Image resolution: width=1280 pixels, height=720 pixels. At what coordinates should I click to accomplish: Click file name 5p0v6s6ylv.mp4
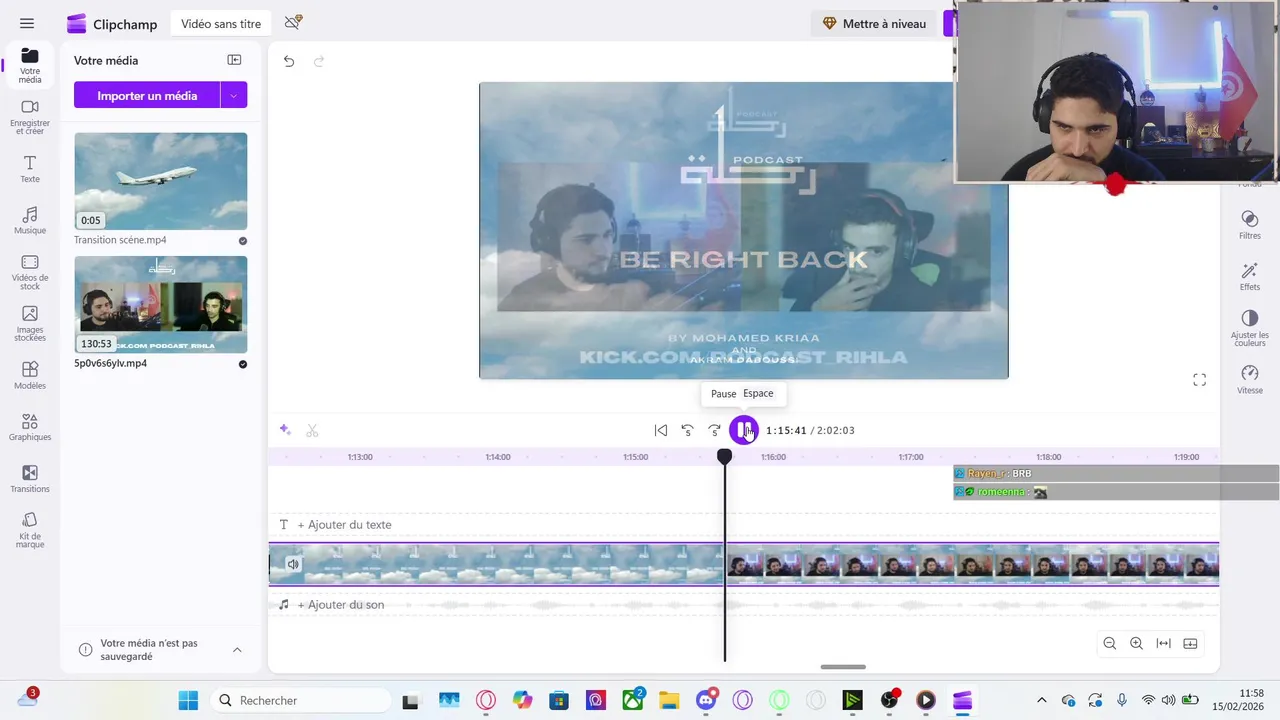tap(110, 363)
